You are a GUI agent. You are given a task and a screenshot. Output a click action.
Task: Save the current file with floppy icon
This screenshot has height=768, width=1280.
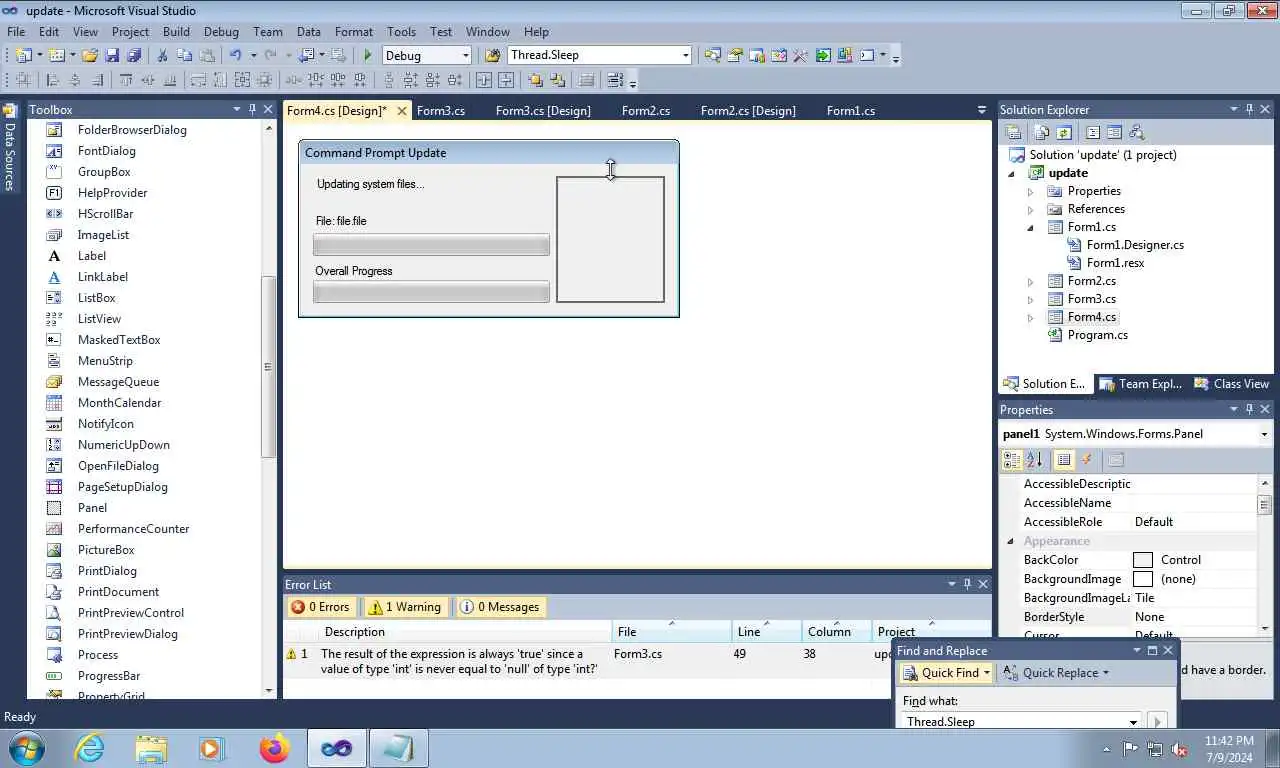tap(112, 55)
